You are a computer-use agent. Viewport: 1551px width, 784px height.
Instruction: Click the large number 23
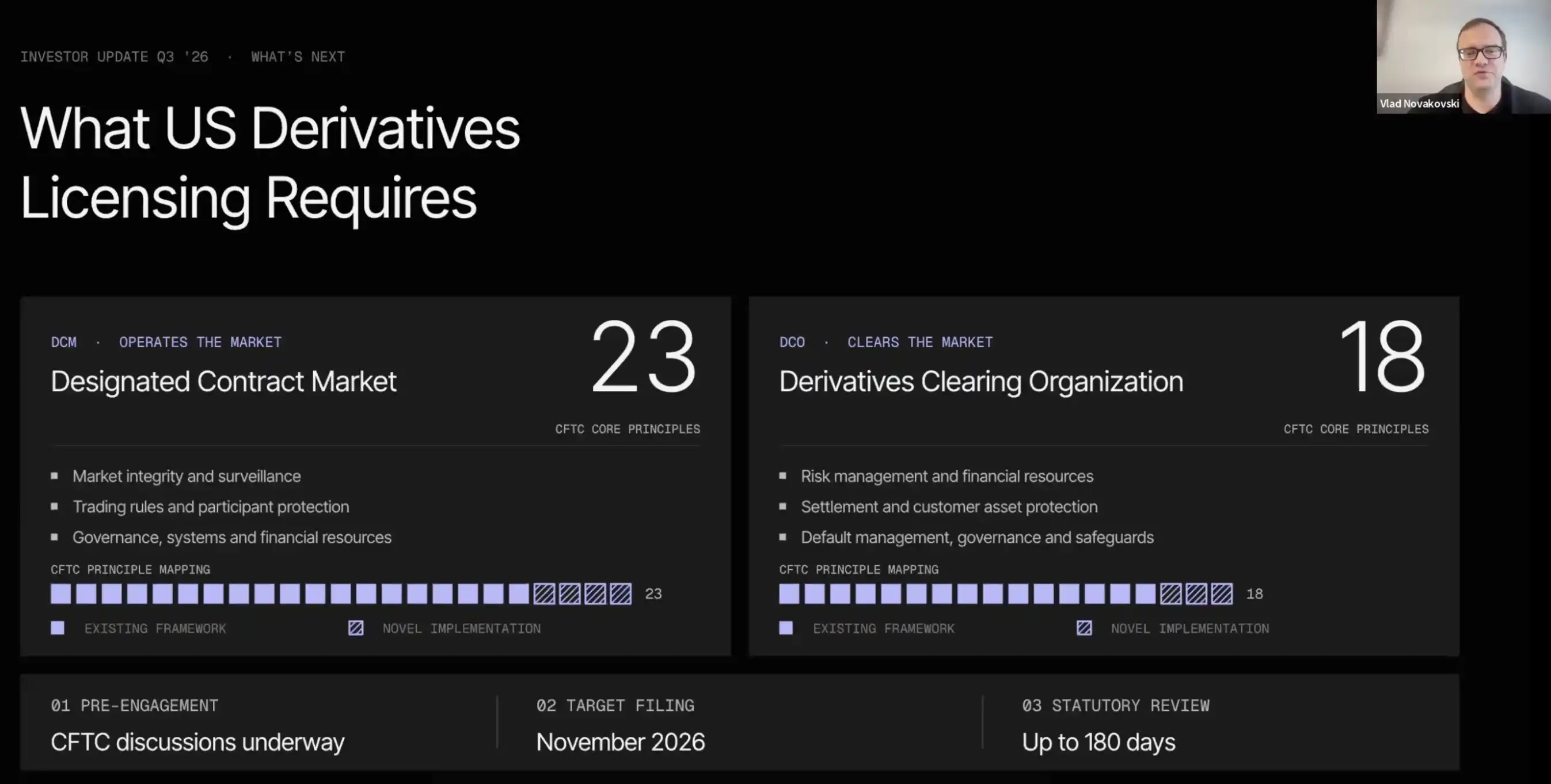pyautogui.click(x=644, y=357)
